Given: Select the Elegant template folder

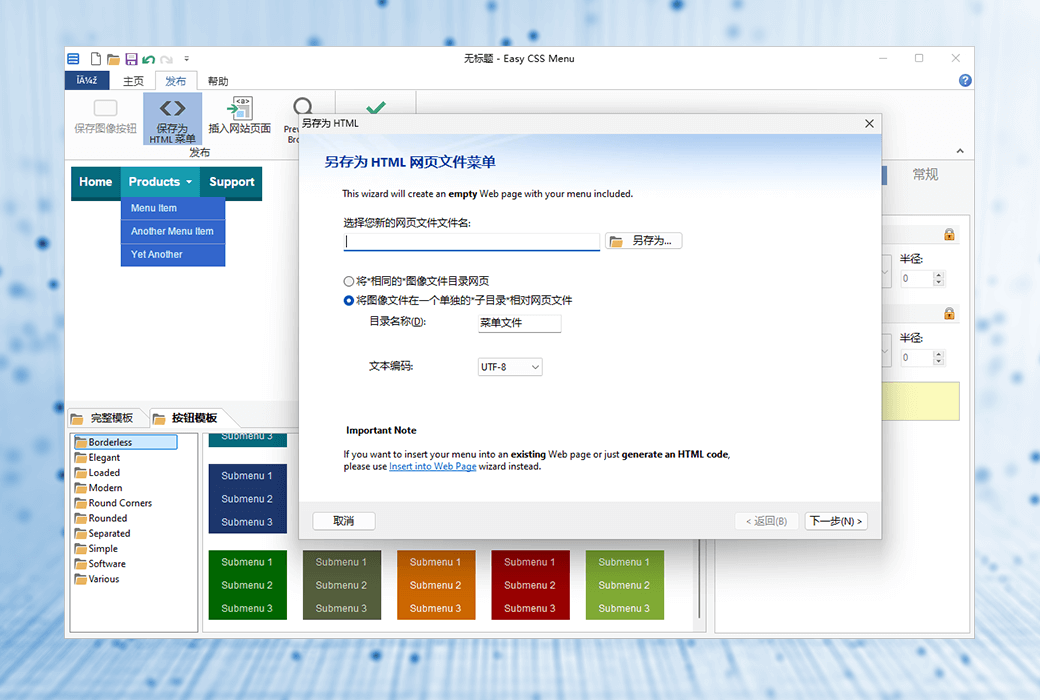Looking at the screenshot, I should 98,458.
